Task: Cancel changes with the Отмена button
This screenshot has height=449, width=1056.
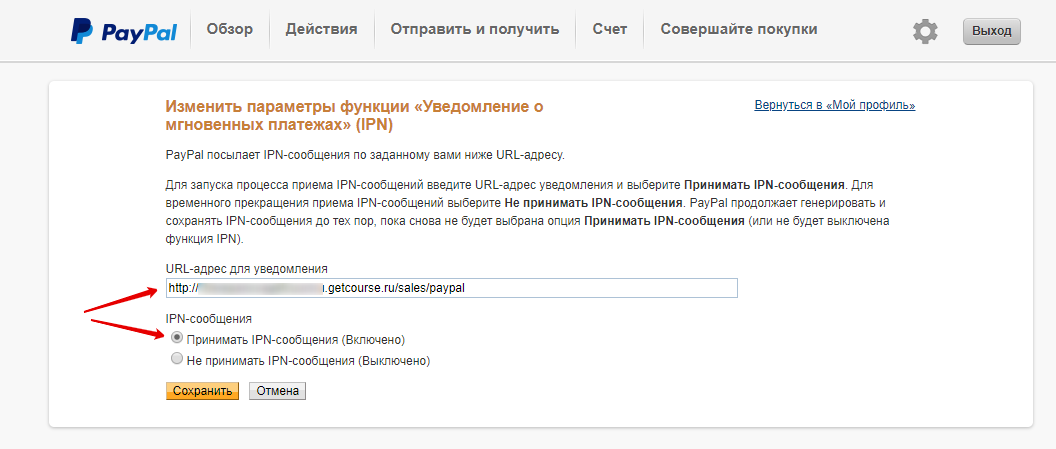Action: pyautogui.click(x=277, y=391)
